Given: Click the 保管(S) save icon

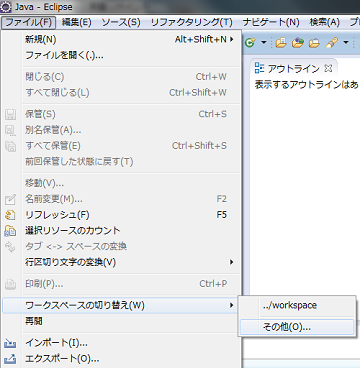Looking at the screenshot, I should pyautogui.click(x=10, y=115).
